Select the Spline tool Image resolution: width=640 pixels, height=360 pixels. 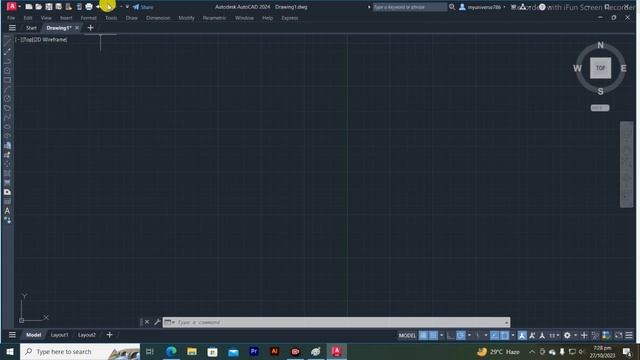click(7, 118)
